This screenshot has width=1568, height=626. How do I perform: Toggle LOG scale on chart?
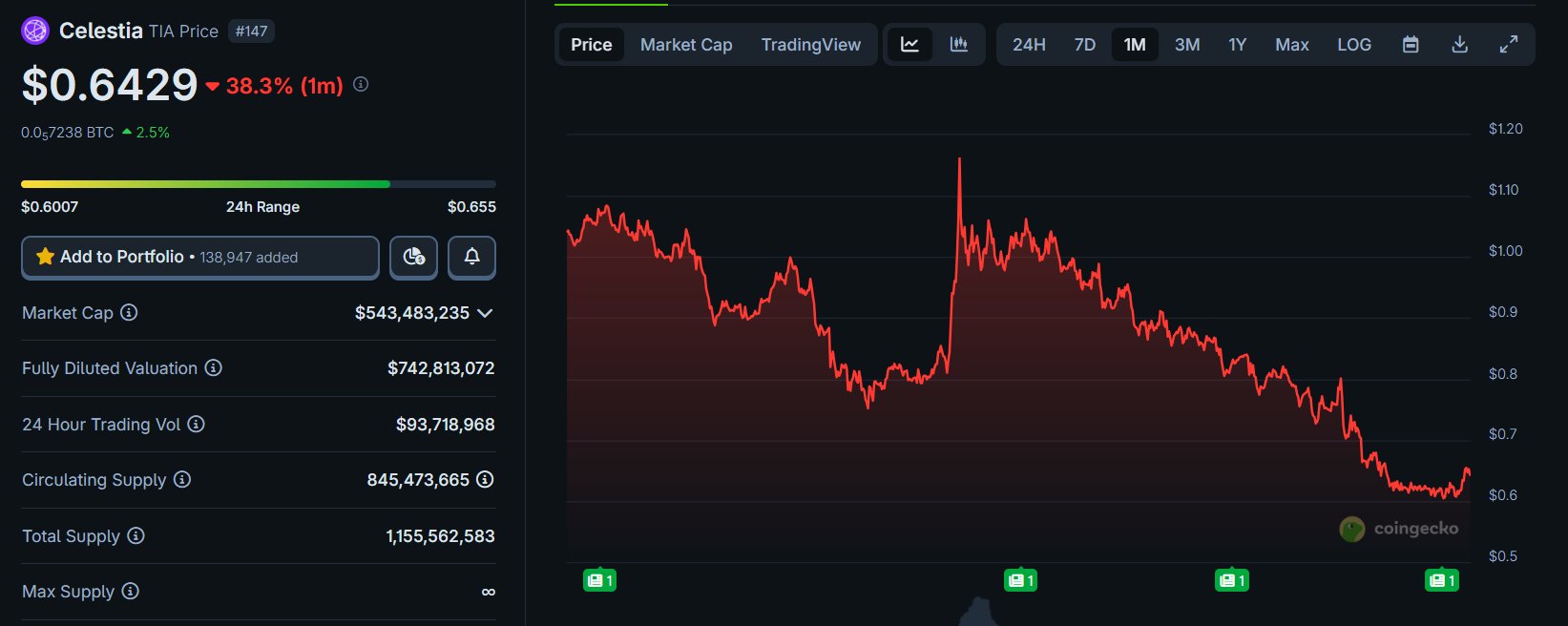click(1354, 45)
